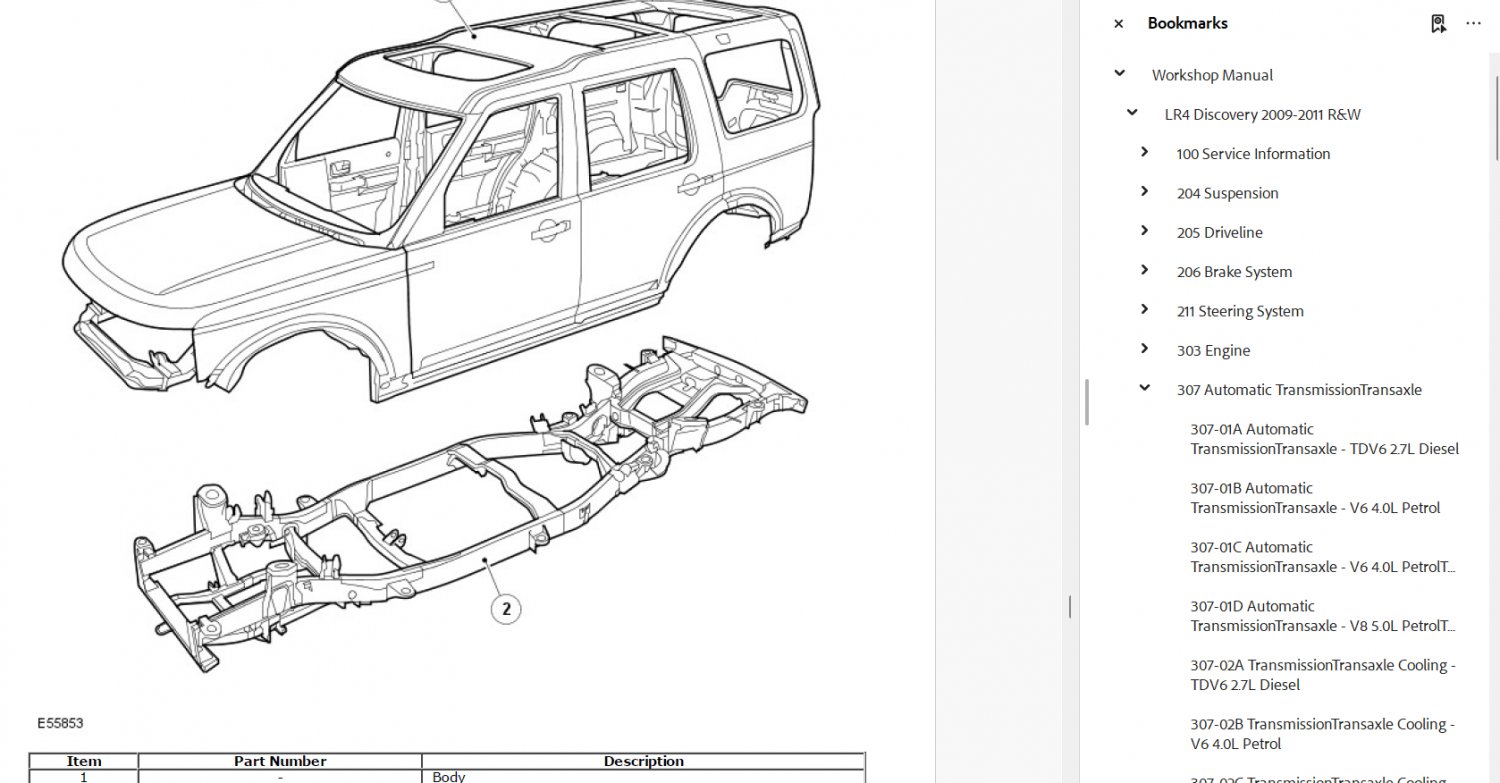Expand the 211 Steering System section
The height and width of the screenshot is (783, 1500).
[1145, 310]
